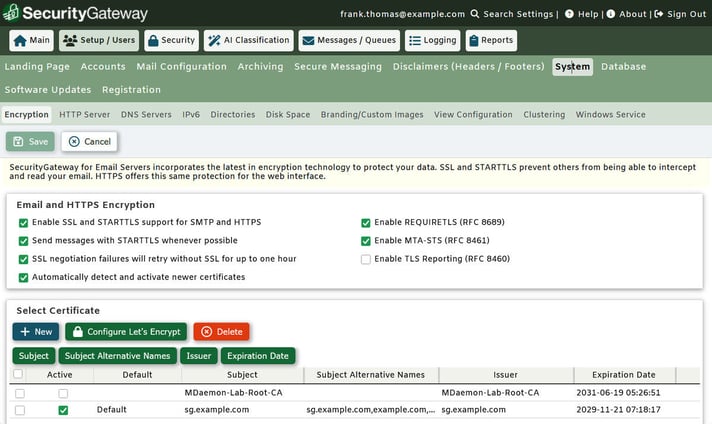This screenshot has height=424, width=712.
Task: Open the Security section
Action: point(172,40)
